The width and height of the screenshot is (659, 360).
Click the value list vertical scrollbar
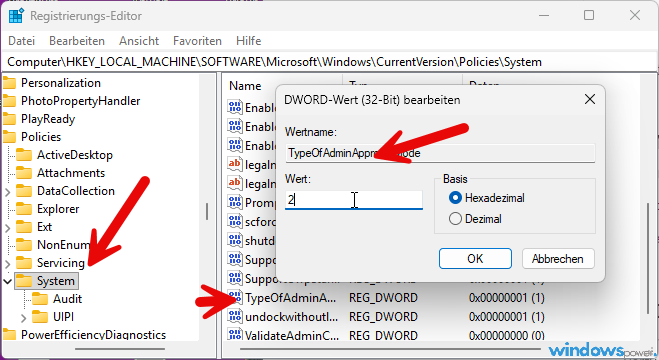(x=649, y=258)
